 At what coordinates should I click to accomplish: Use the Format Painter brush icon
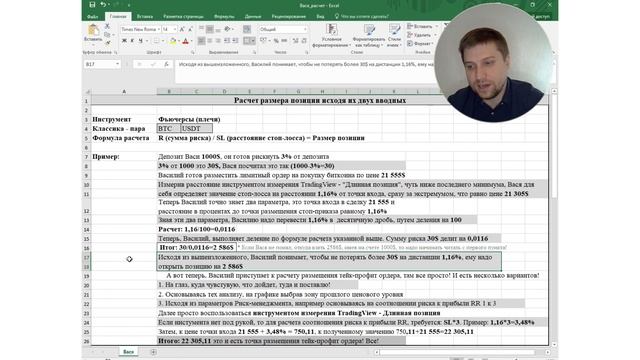(107, 42)
